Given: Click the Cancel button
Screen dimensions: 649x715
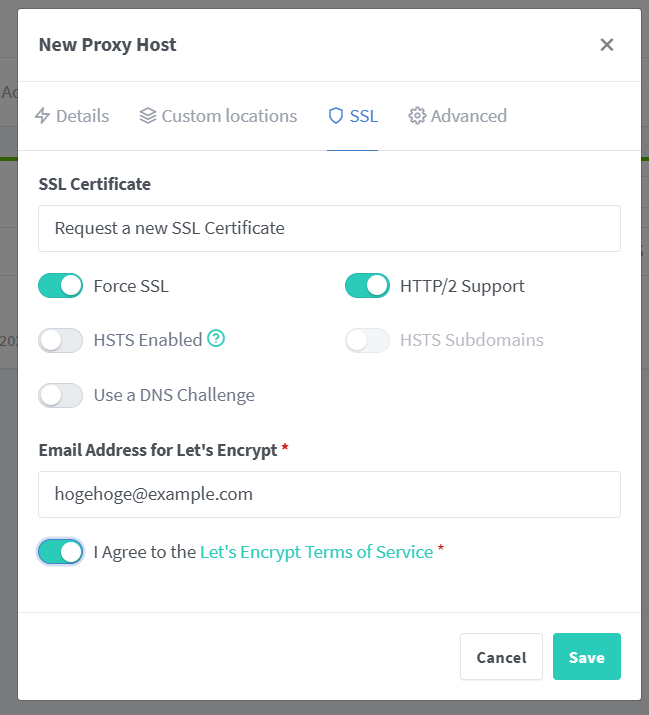Looking at the screenshot, I should tap(501, 657).
